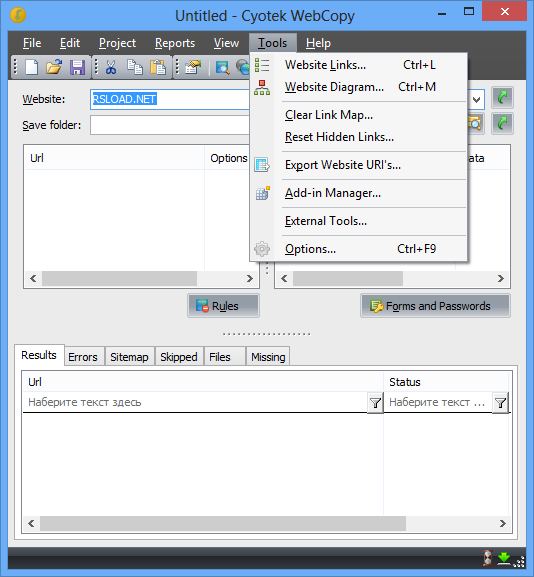This screenshot has width=534, height=577.
Task: Open the File menu
Action: pos(32,43)
